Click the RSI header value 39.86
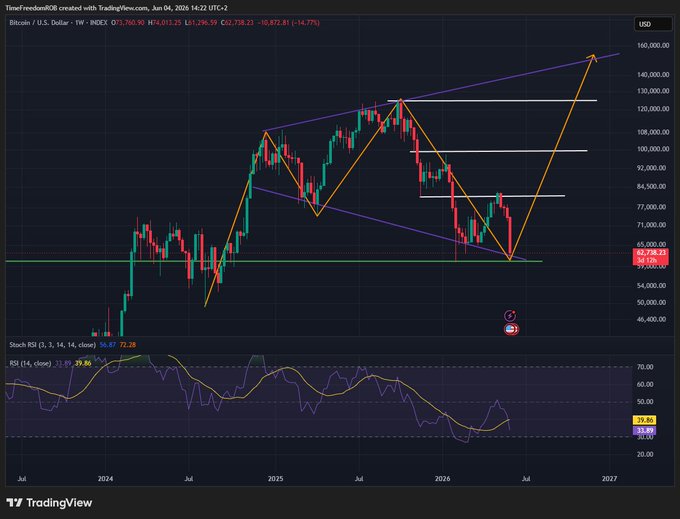The image size is (680, 519). pyautogui.click(x=83, y=363)
